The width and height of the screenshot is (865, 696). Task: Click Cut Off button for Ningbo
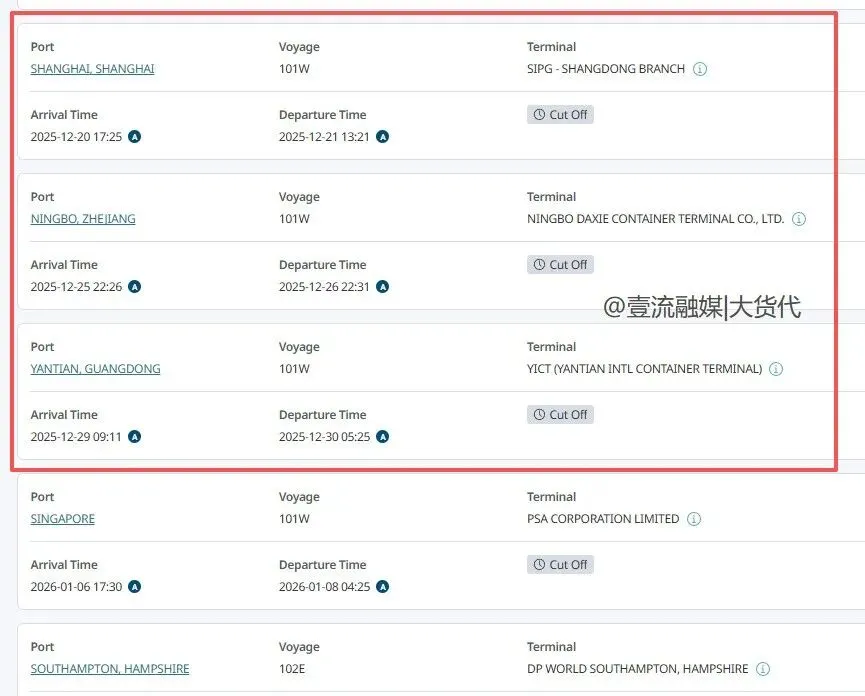pos(560,265)
